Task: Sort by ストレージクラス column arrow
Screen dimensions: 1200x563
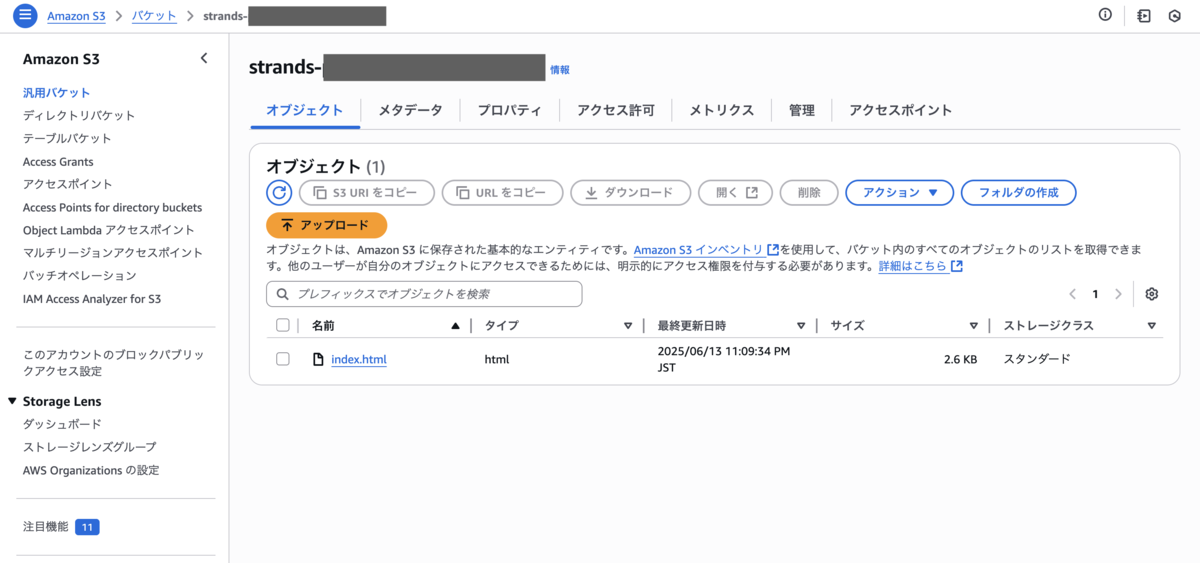Action: tap(1152, 326)
